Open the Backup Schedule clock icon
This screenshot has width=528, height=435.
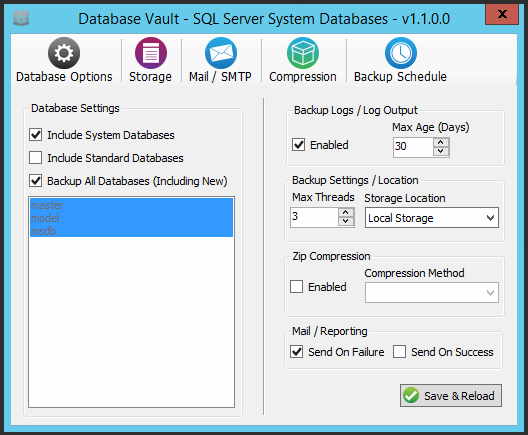click(x=400, y=53)
